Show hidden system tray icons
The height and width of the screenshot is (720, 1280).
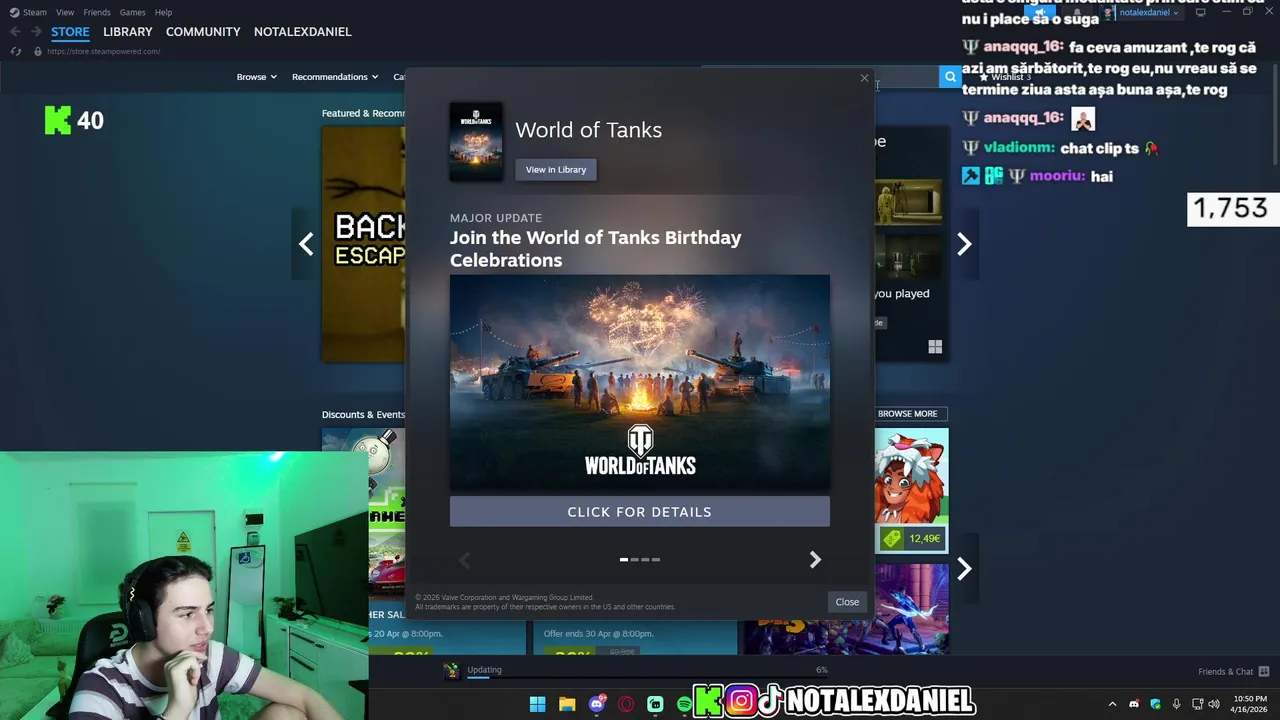click(x=1112, y=704)
